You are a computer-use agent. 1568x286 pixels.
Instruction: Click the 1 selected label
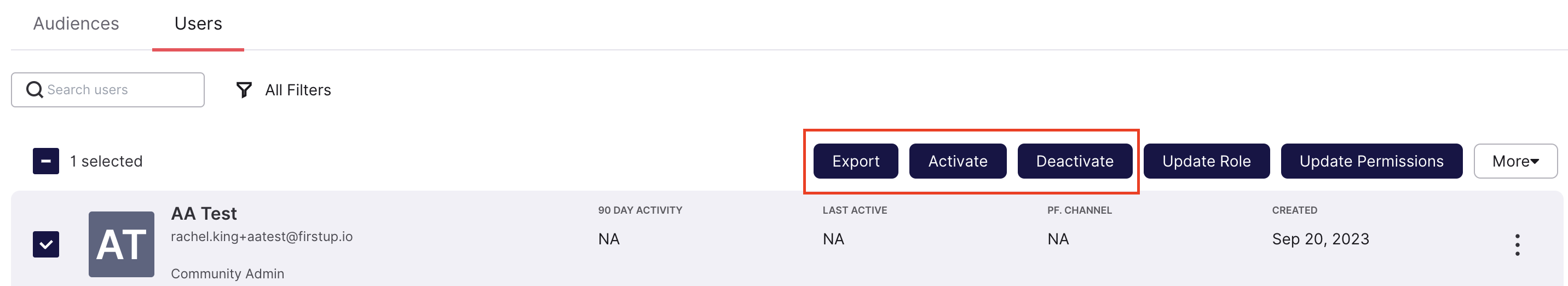click(x=106, y=161)
